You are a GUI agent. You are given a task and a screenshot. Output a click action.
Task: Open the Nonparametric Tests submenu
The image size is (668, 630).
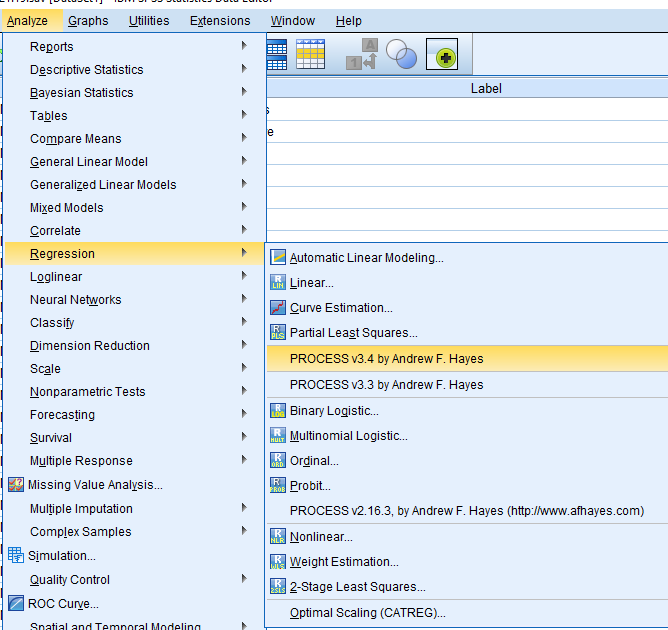click(135, 391)
